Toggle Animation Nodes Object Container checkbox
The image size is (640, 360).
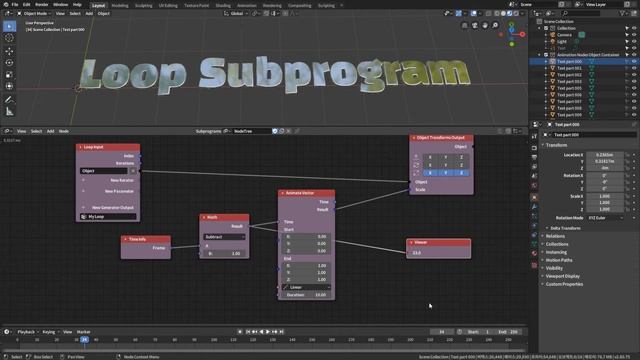(546, 55)
